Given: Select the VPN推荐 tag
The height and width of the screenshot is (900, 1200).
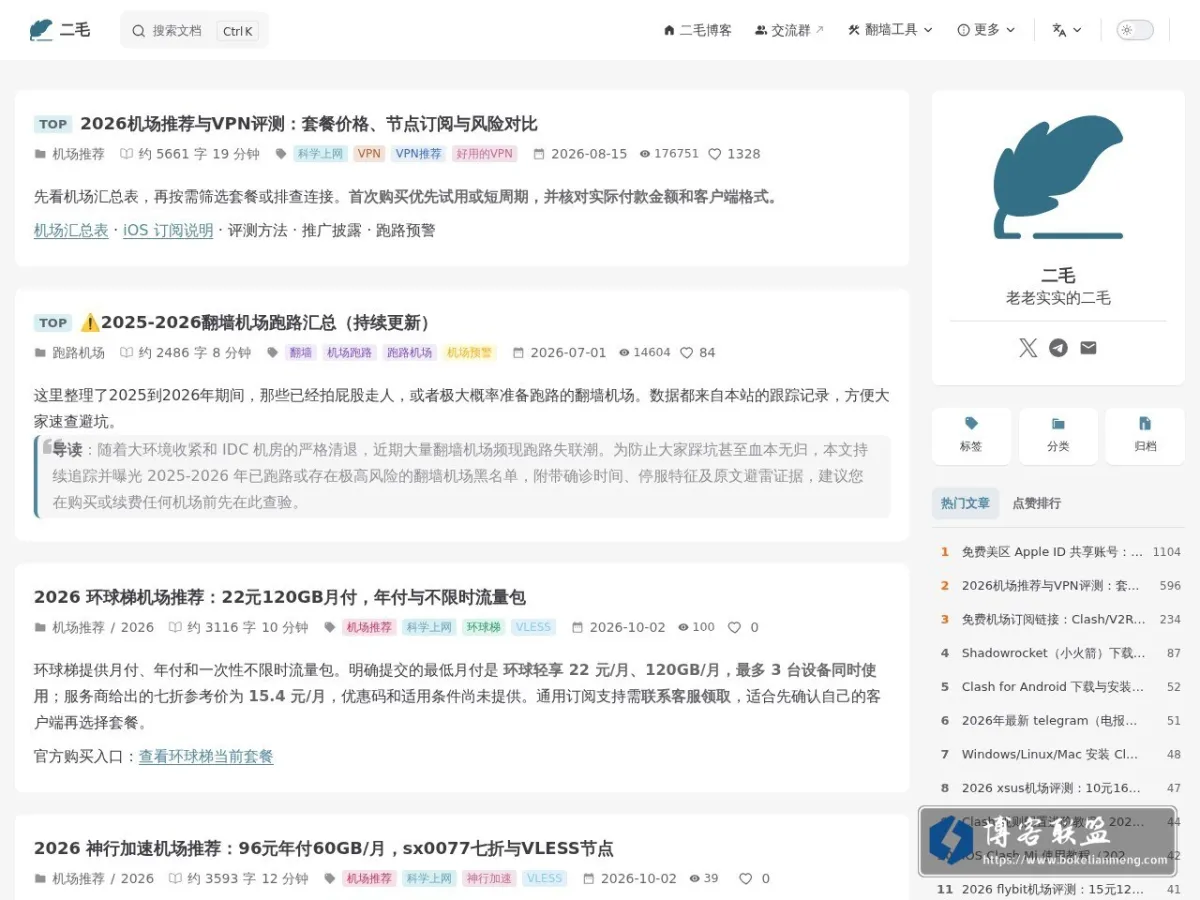Looking at the screenshot, I should [x=418, y=154].
